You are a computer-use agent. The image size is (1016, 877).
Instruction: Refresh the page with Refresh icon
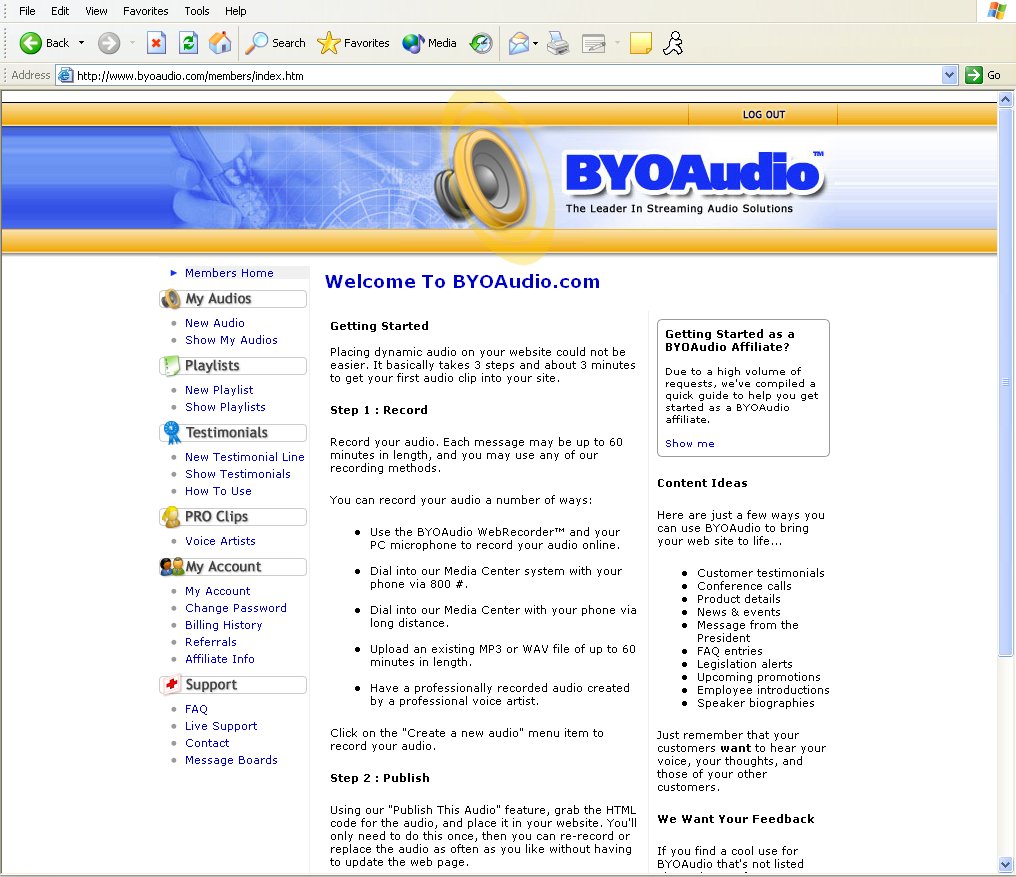pos(189,43)
